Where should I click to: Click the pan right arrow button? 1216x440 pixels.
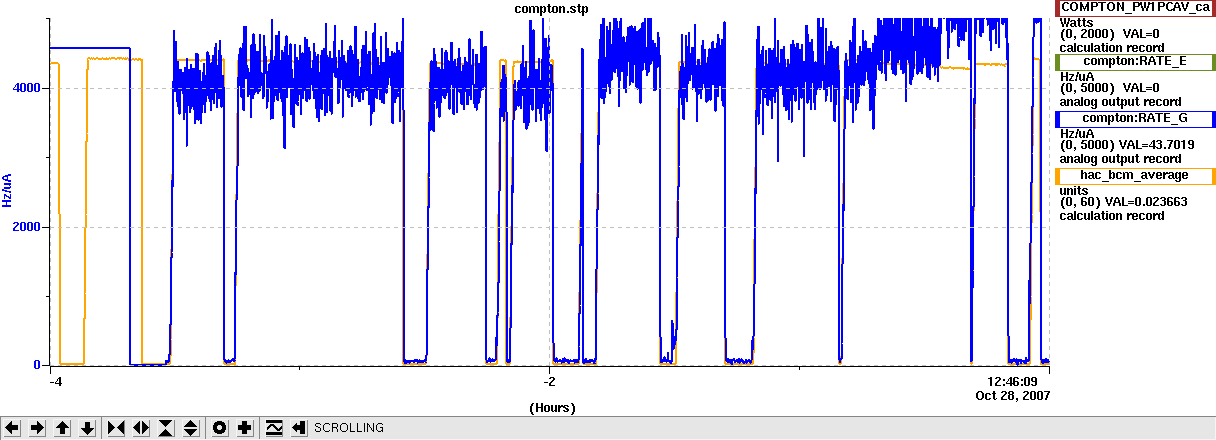(38, 428)
